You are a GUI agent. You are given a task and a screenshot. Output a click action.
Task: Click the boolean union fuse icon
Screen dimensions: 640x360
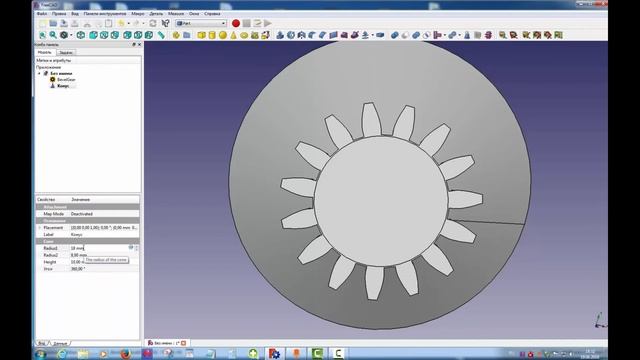416,35
